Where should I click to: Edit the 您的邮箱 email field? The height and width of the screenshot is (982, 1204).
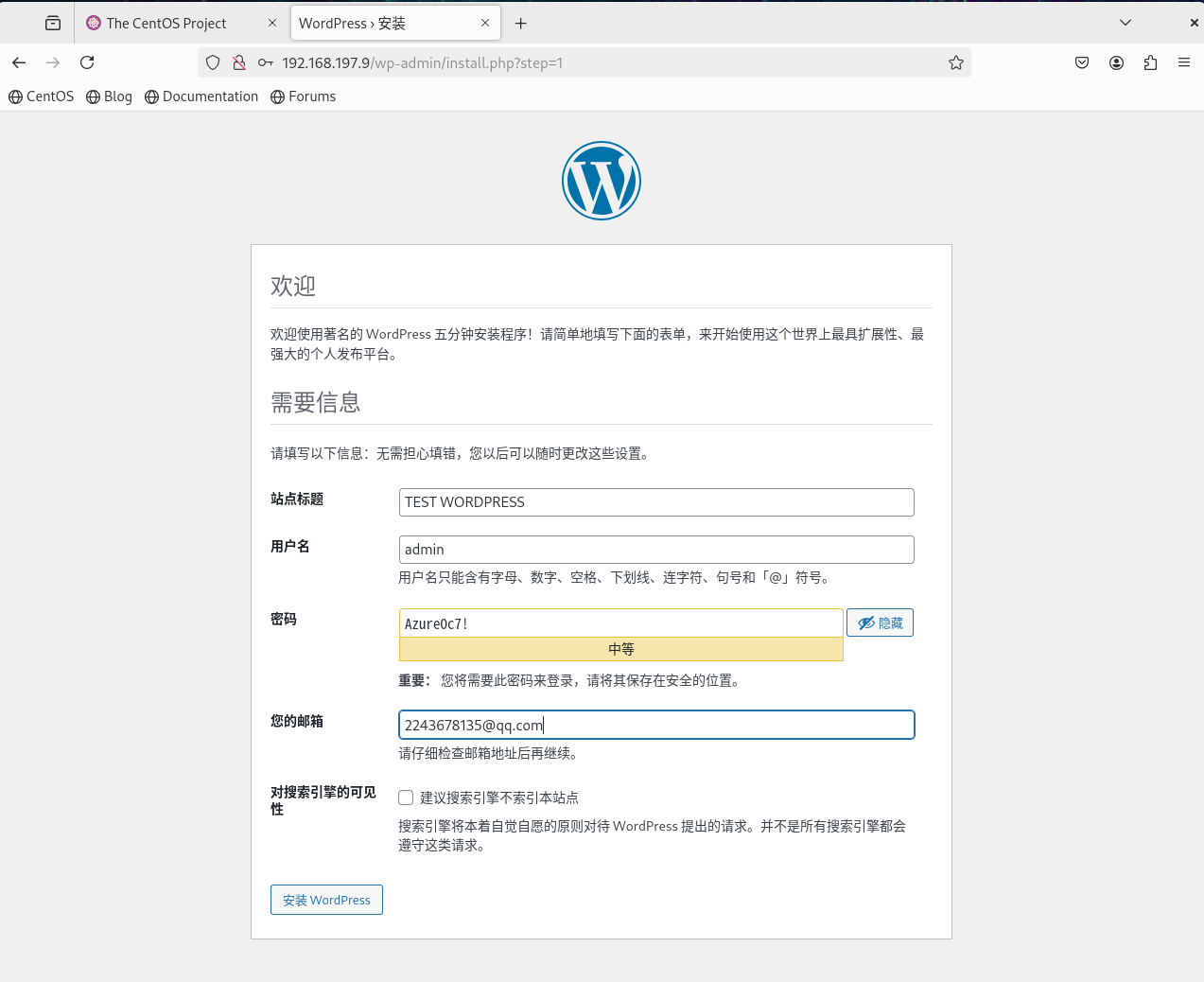point(656,725)
